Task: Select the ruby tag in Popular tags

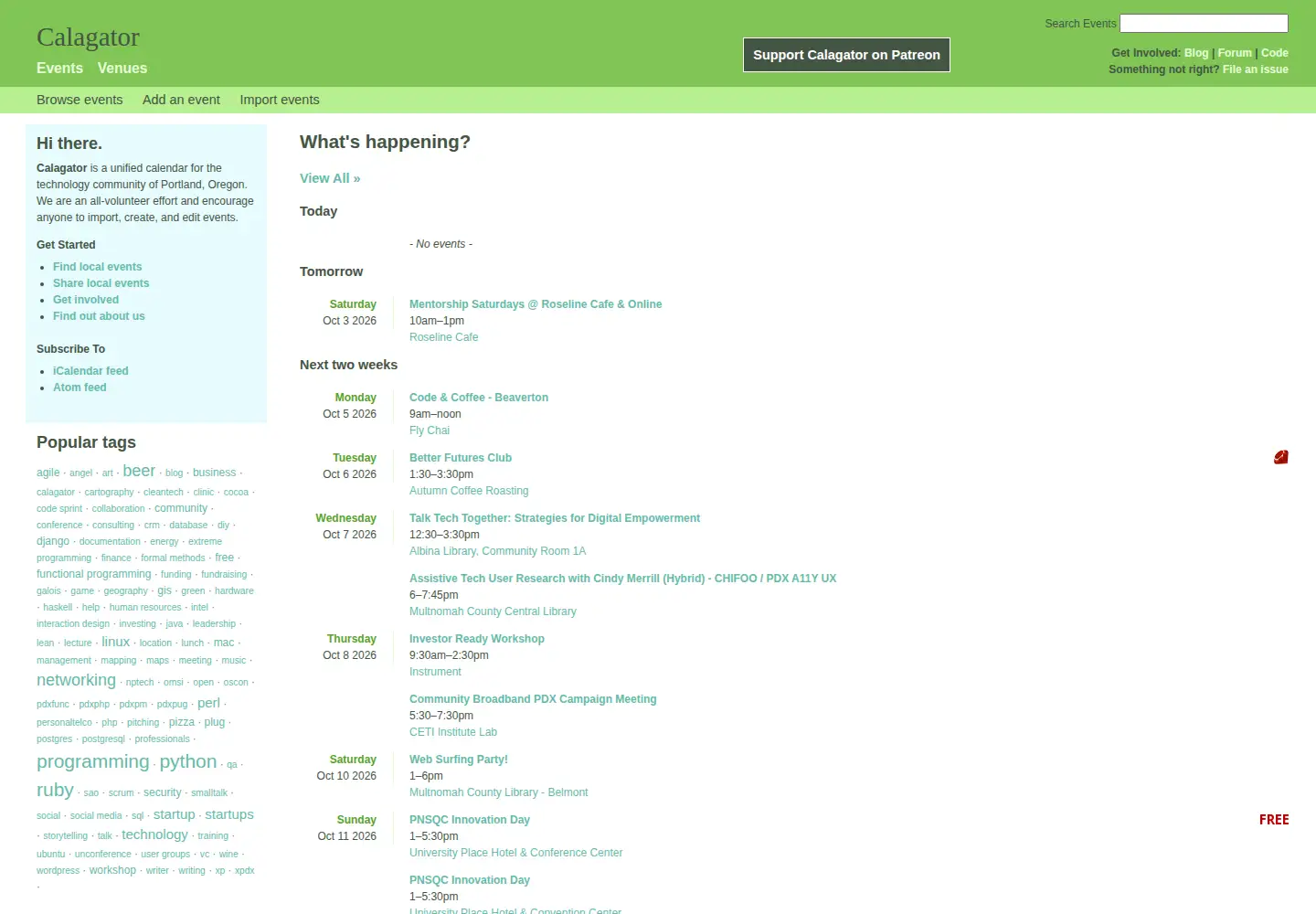Action: tap(55, 791)
